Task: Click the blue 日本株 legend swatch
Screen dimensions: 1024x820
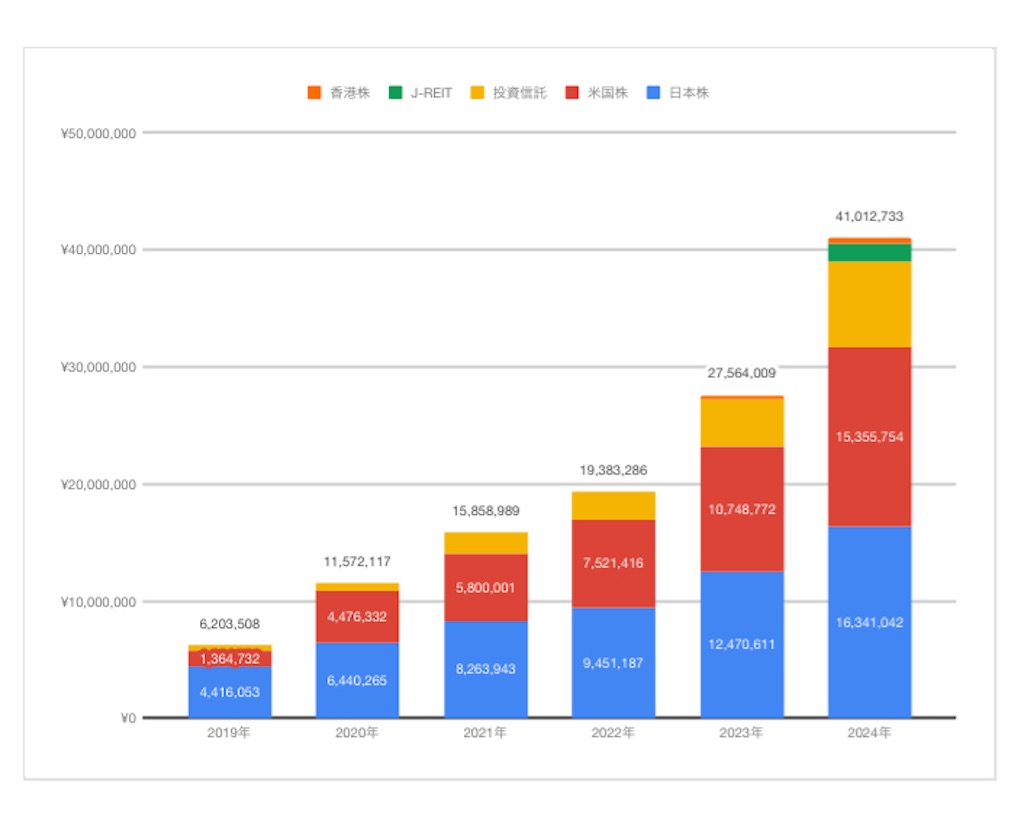Action: coord(653,93)
